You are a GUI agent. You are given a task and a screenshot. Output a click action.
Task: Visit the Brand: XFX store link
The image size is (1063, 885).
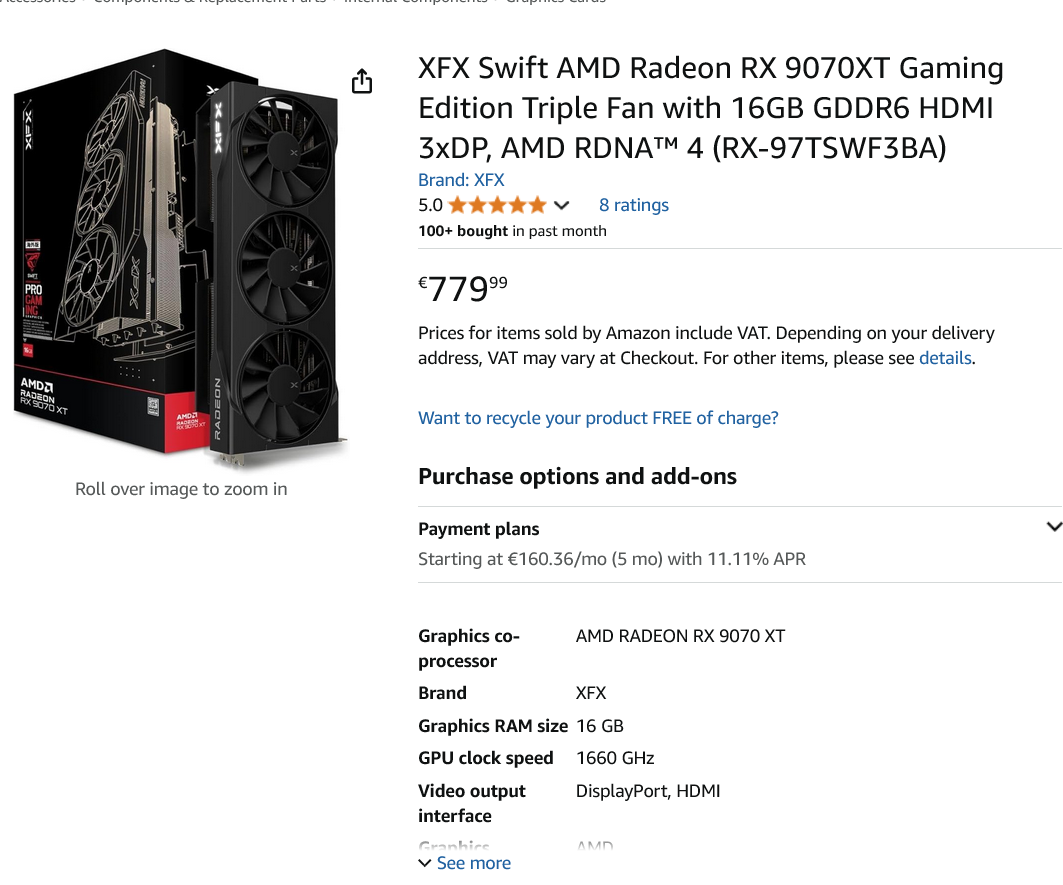[x=461, y=180]
